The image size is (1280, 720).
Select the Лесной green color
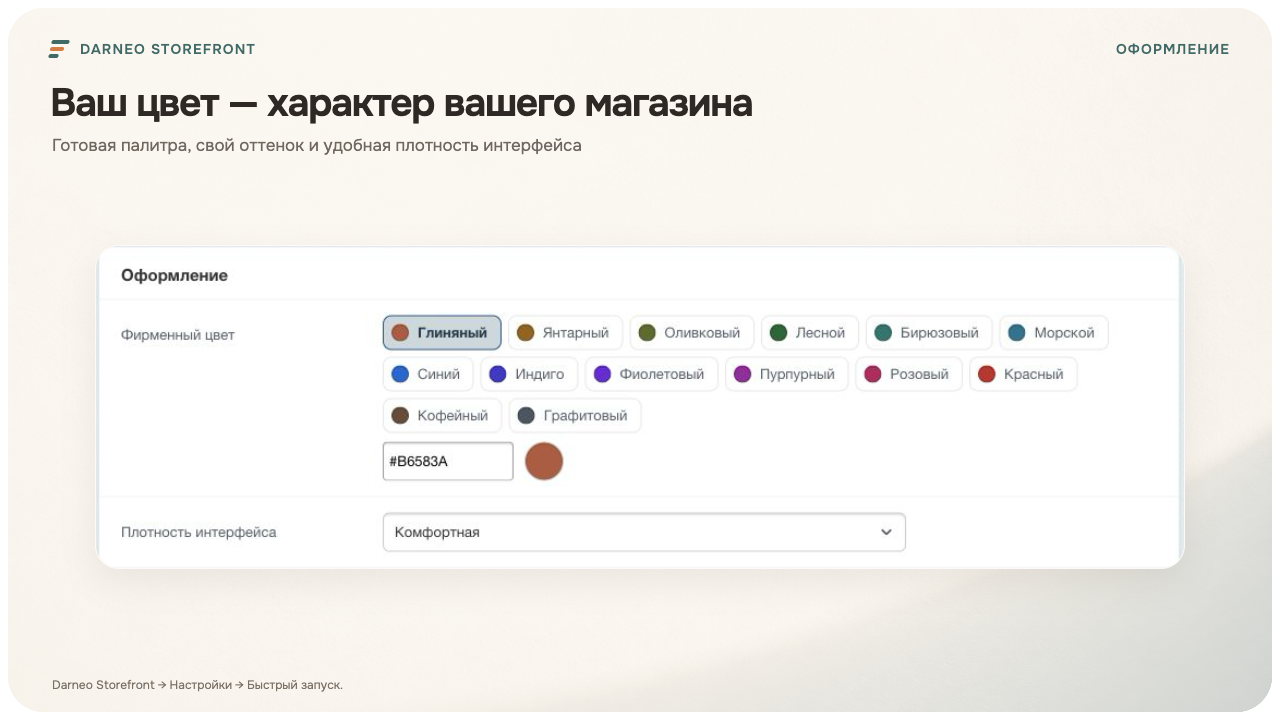click(x=810, y=333)
